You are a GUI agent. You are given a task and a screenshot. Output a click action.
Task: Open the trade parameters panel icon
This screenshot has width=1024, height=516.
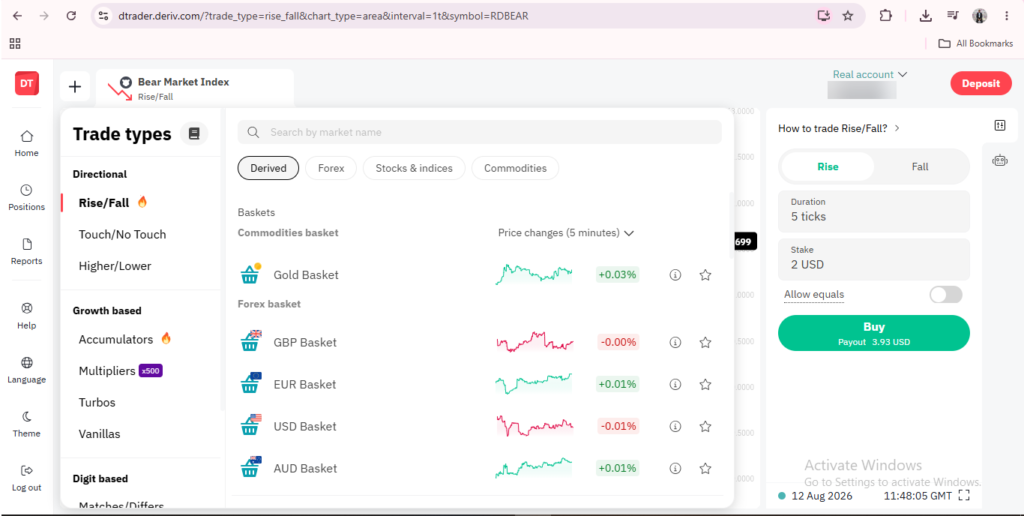point(1000,125)
